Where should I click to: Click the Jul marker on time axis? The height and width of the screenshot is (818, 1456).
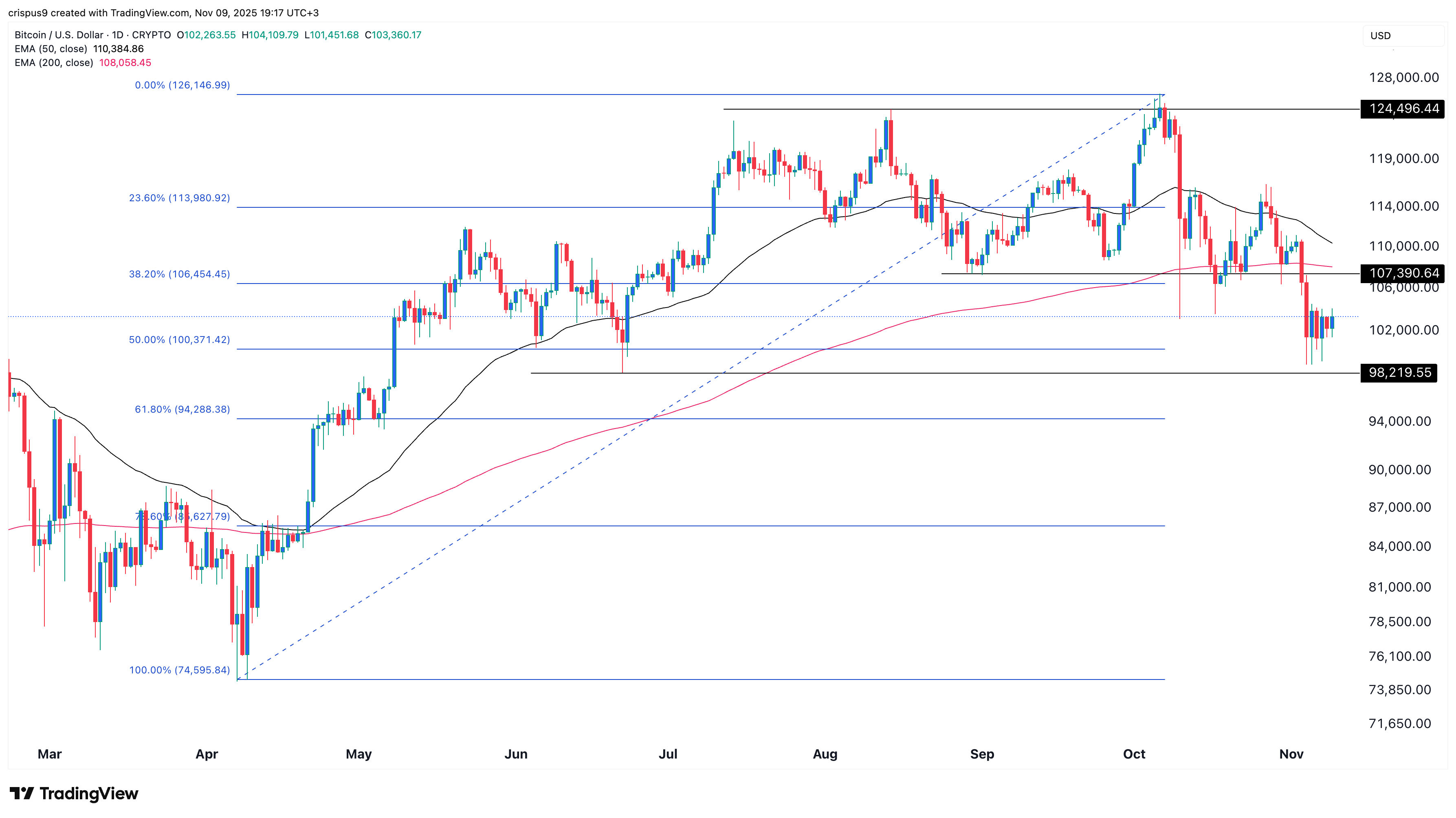pyautogui.click(x=668, y=754)
